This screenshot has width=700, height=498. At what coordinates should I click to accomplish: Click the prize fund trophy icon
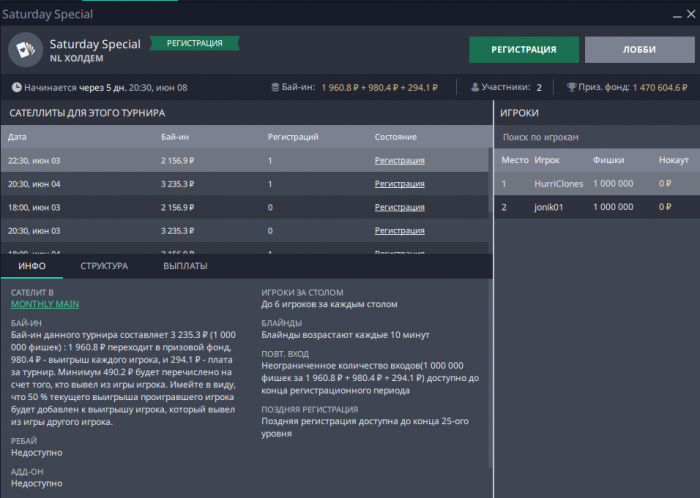(x=571, y=88)
